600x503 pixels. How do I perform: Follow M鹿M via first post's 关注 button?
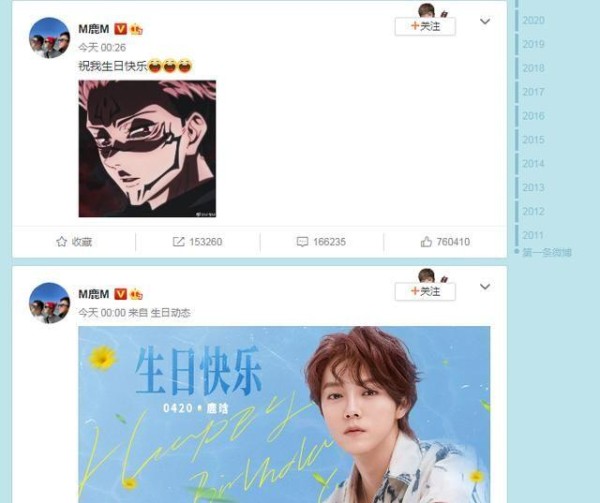click(425, 26)
